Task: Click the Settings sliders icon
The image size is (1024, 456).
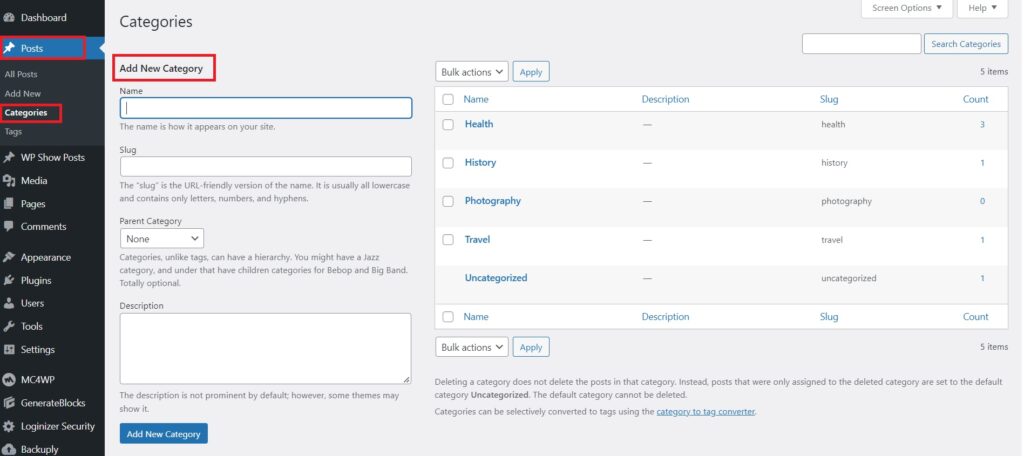Action: point(9,350)
